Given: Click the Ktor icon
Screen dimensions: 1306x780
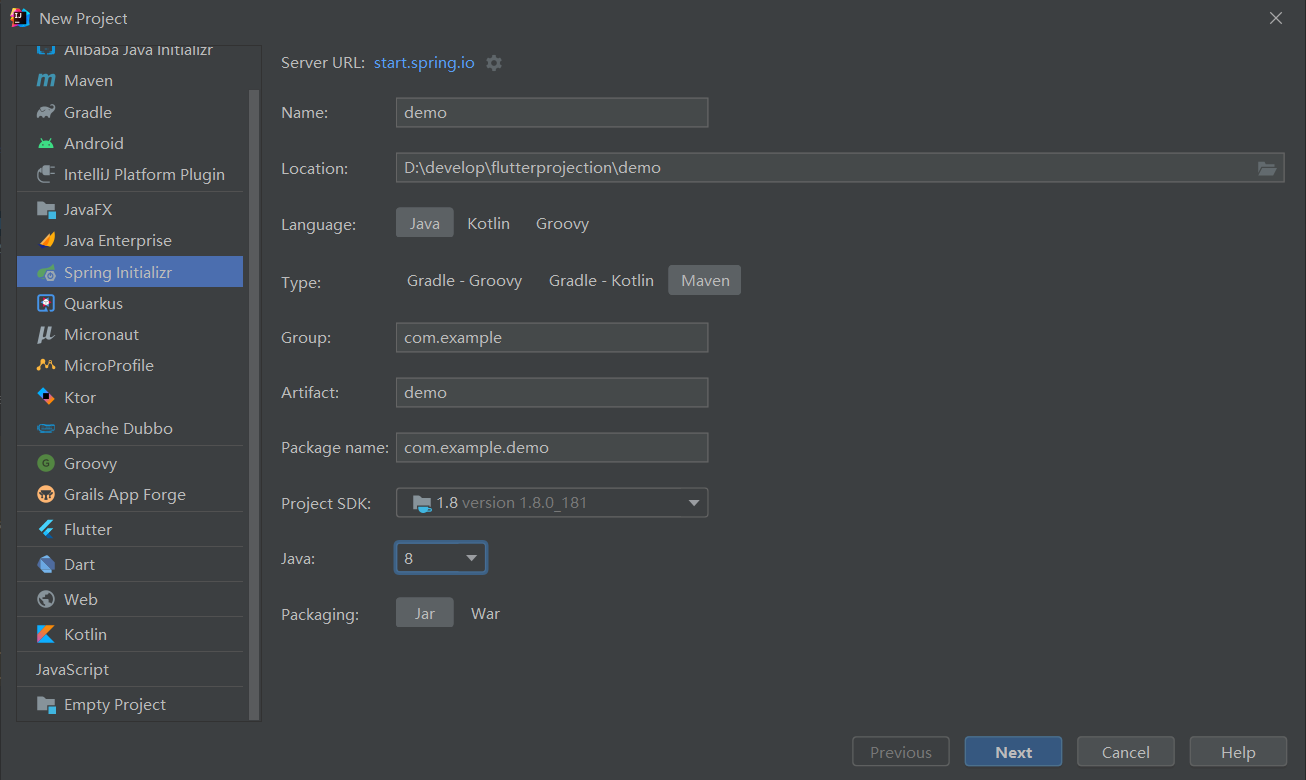Looking at the screenshot, I should pos(46,397).
